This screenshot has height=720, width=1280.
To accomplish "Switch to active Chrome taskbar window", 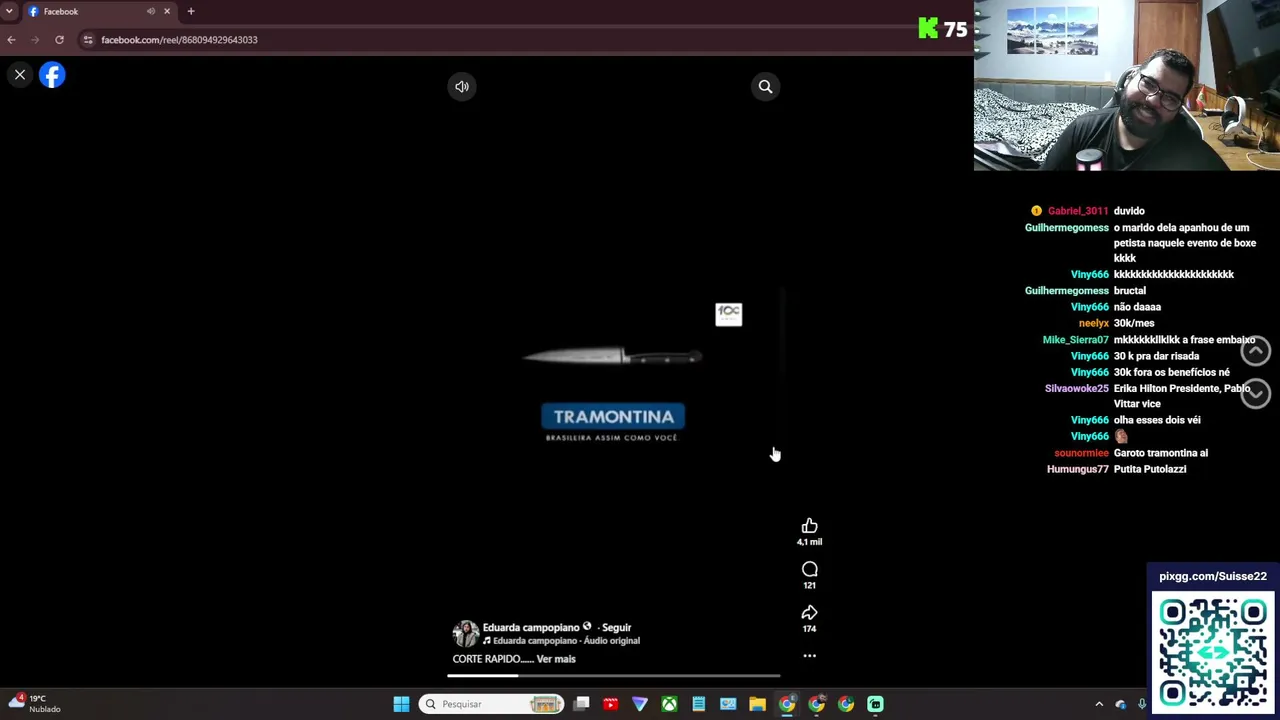I will (x=787, y=704).
